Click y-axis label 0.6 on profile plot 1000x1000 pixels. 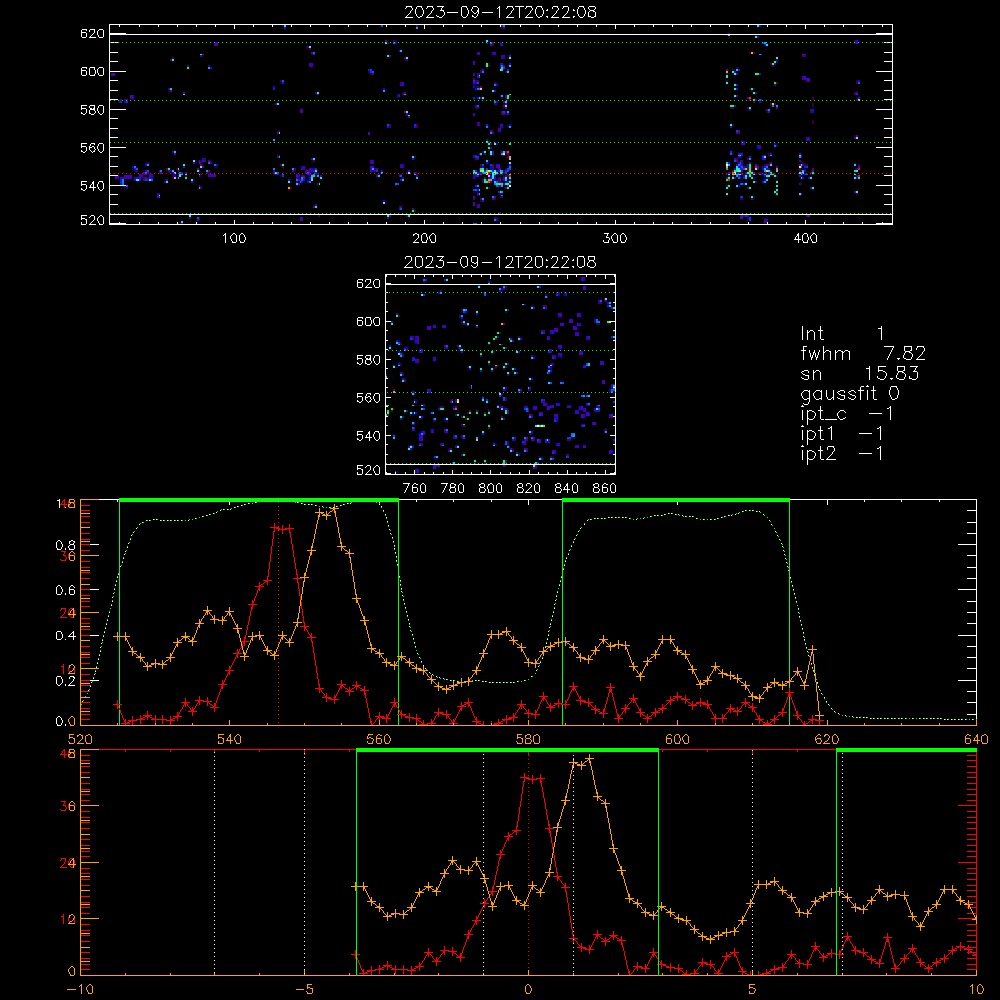click(66, 591)
